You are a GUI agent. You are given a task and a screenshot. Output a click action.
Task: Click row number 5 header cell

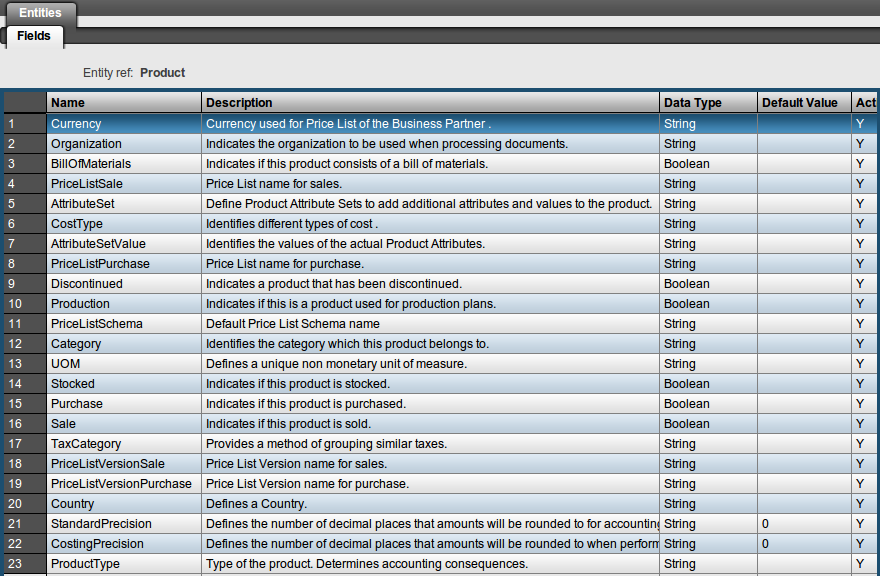[x=24, y=204]
